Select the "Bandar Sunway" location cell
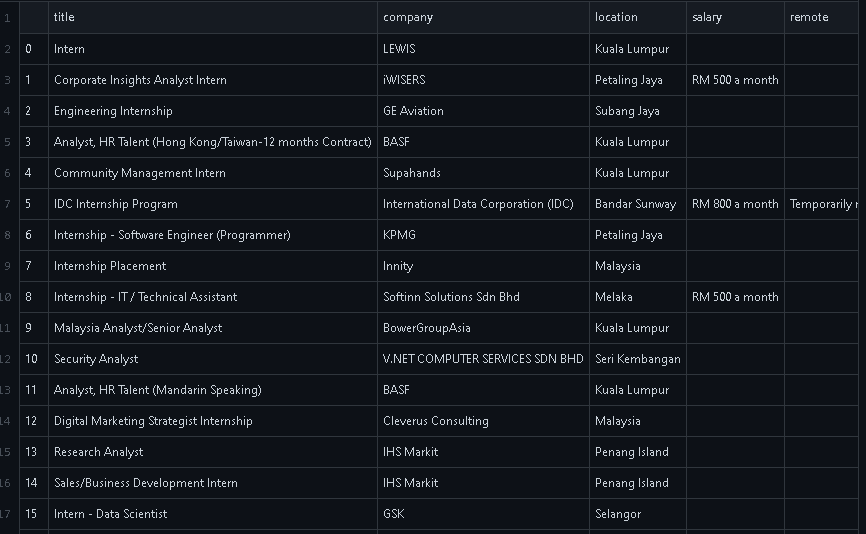The width and height of the screenshot is (866, 534). (x=635, y=204)
